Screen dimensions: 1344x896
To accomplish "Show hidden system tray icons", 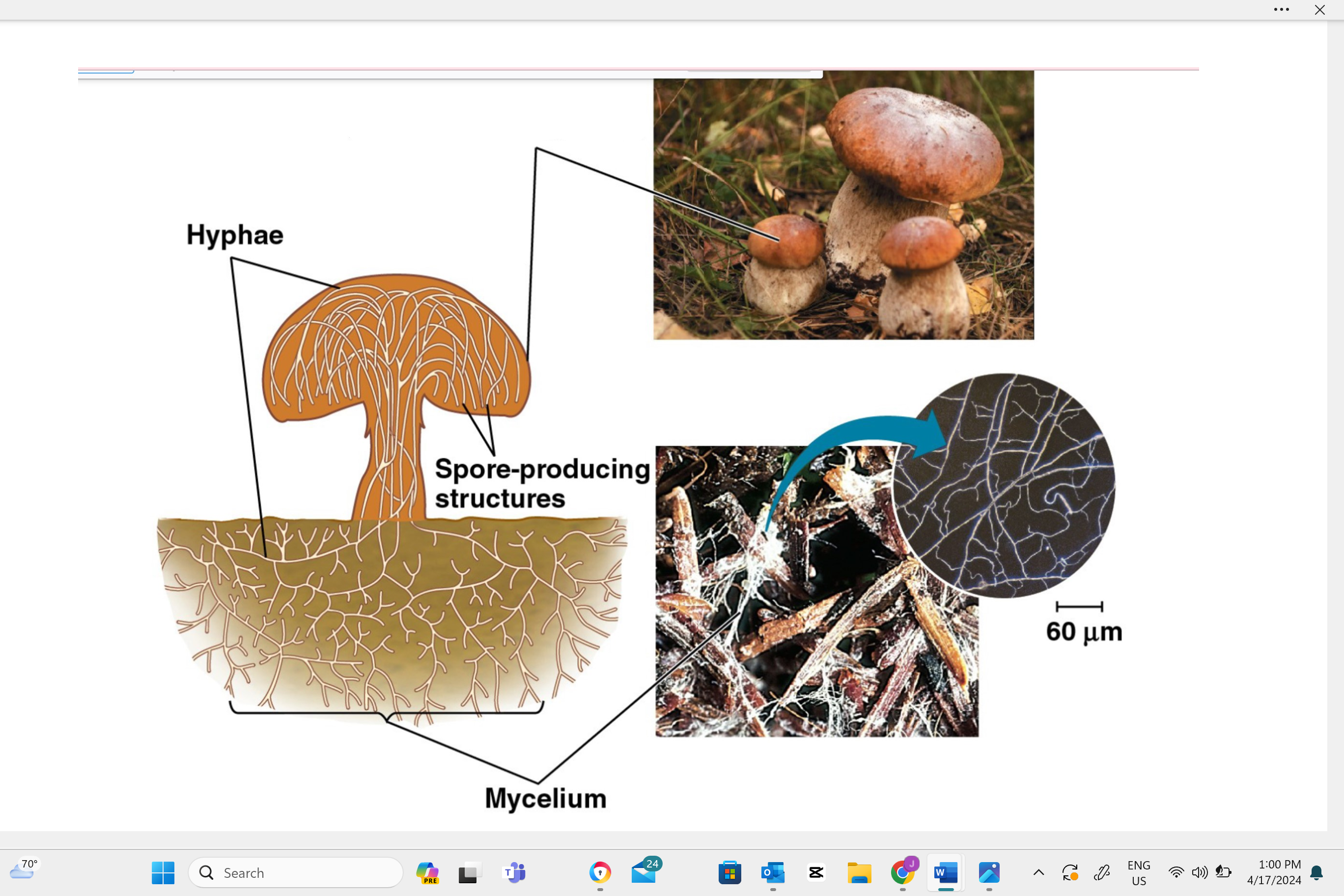I will coord(1039,872).
